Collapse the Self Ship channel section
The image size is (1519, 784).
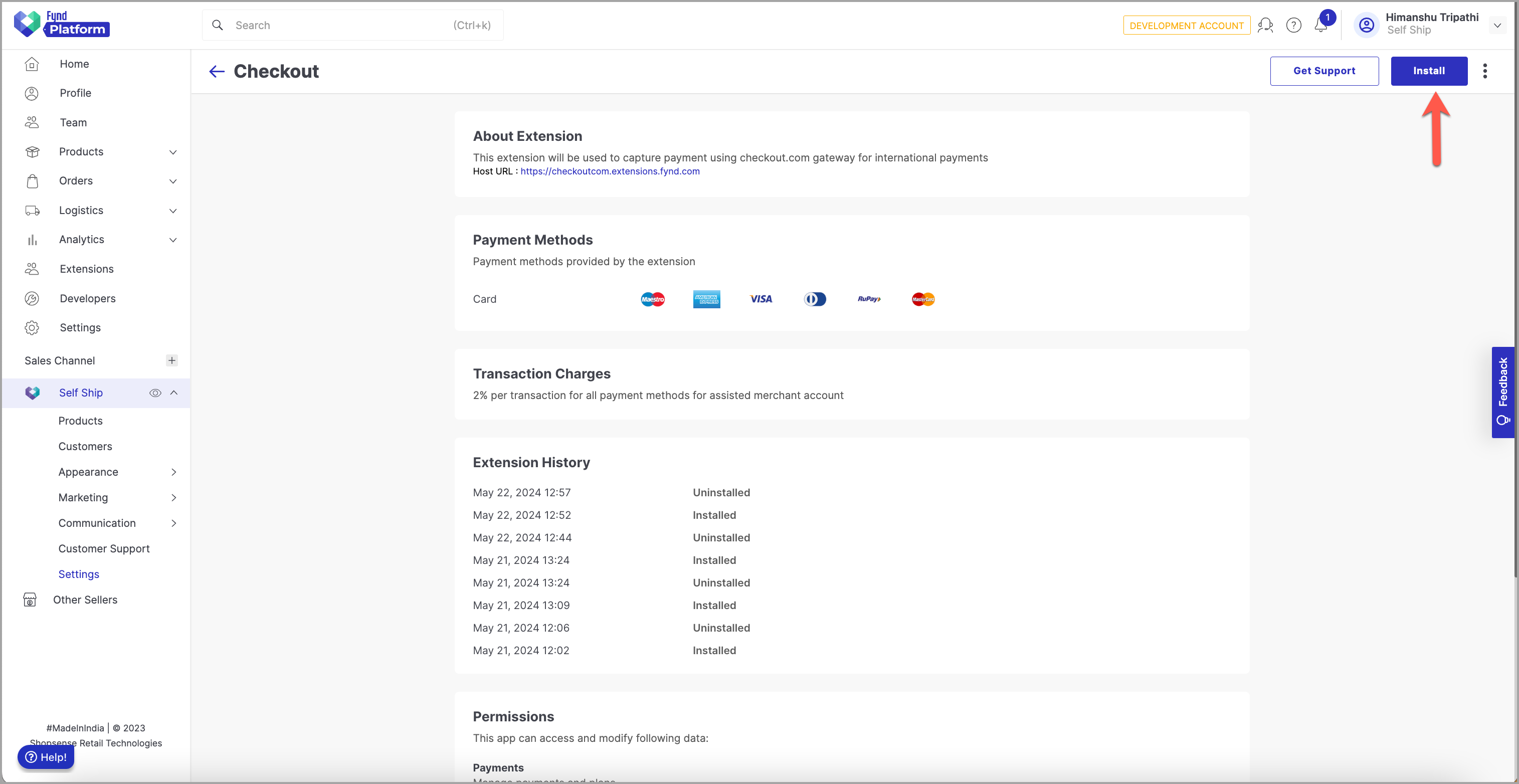[x=173, y=393]
